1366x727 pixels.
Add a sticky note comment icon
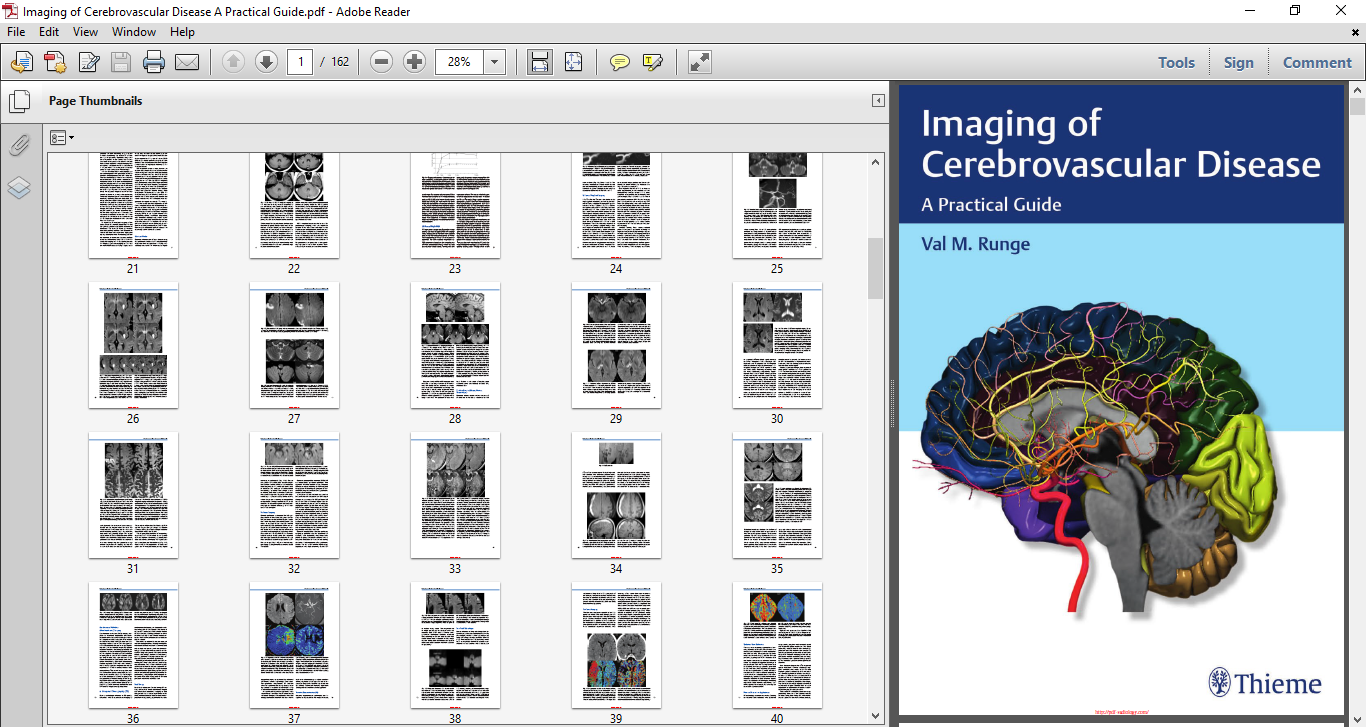(620, 62)
